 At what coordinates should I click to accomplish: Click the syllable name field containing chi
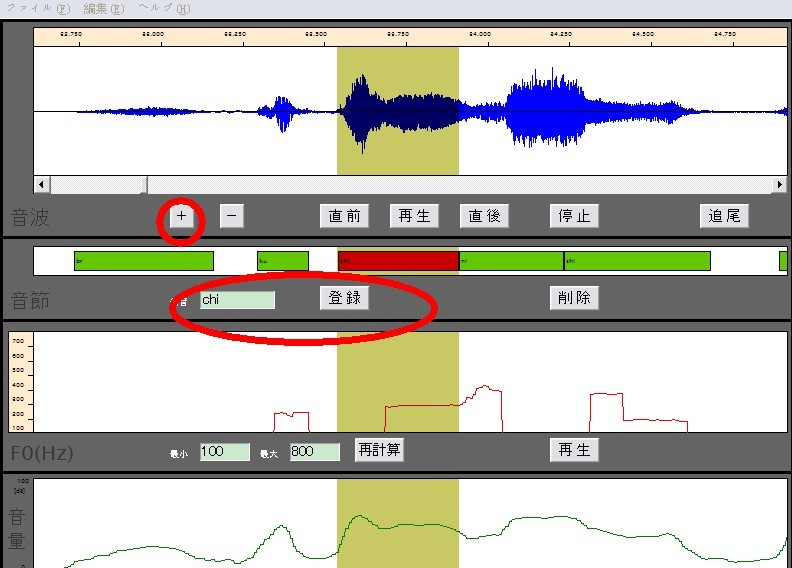click(237, 300)
